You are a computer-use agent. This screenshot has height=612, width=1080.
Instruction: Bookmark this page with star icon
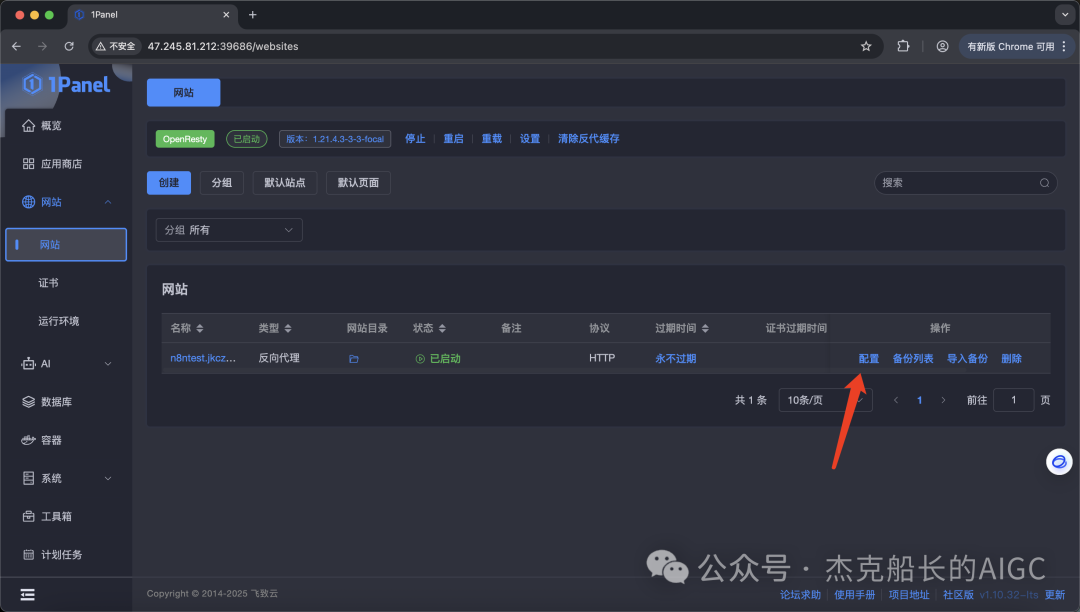click(x=866, y=46)
